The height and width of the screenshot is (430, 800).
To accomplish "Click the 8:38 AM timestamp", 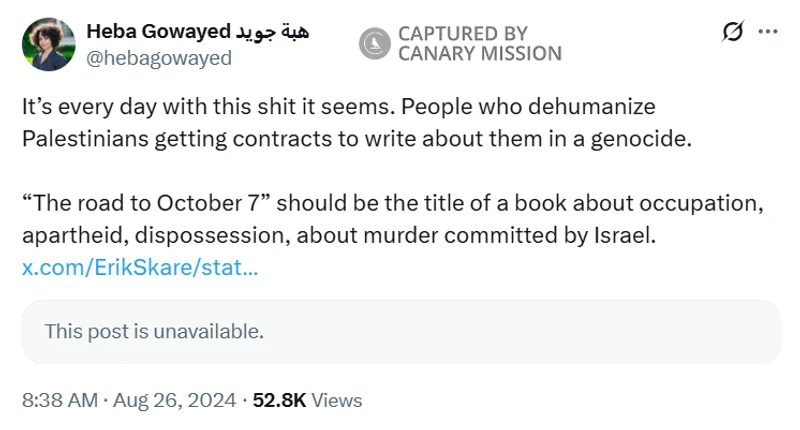I will (59, 400).
